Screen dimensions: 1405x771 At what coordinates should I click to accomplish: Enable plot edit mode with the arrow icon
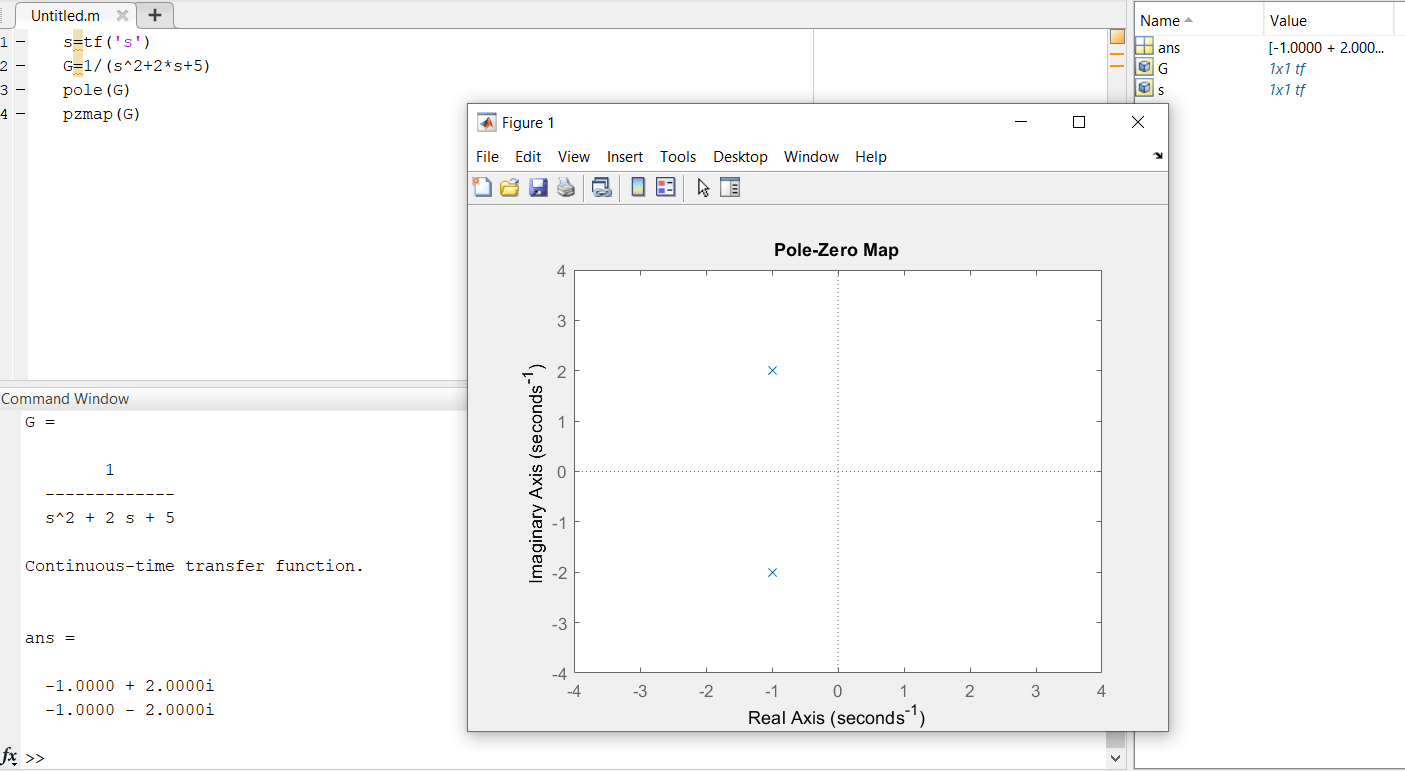coord(702,187)
